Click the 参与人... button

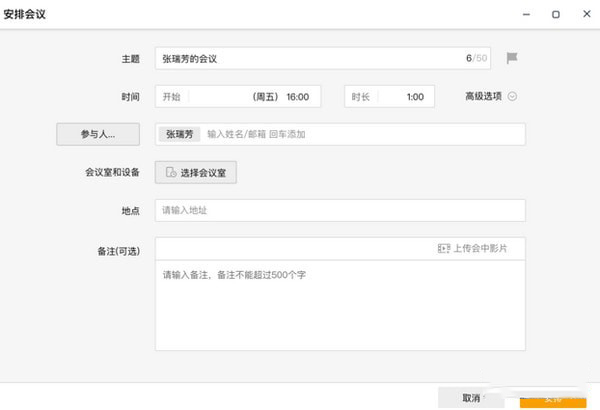pyautogui.click(x=97, y=134)
